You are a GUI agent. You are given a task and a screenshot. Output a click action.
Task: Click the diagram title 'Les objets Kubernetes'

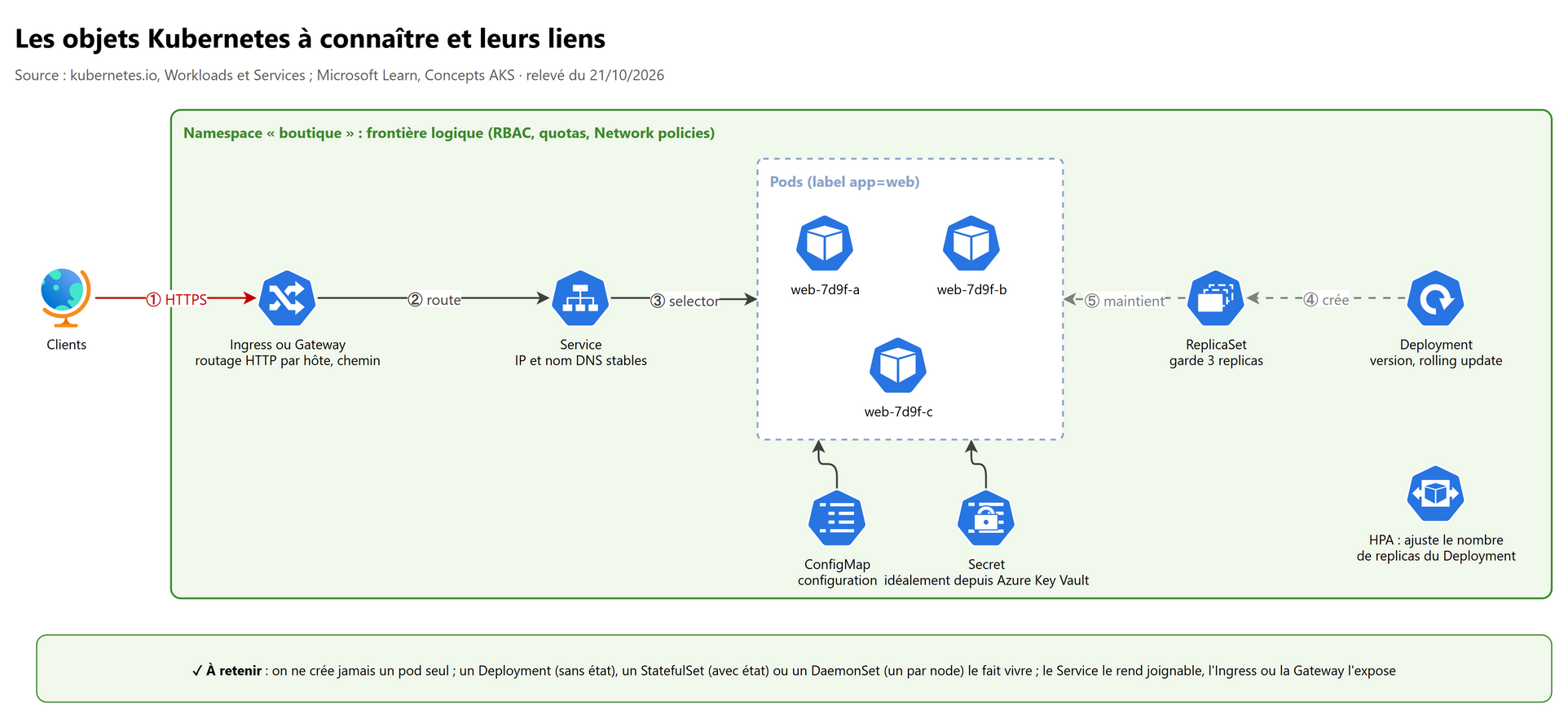(310, 38)
